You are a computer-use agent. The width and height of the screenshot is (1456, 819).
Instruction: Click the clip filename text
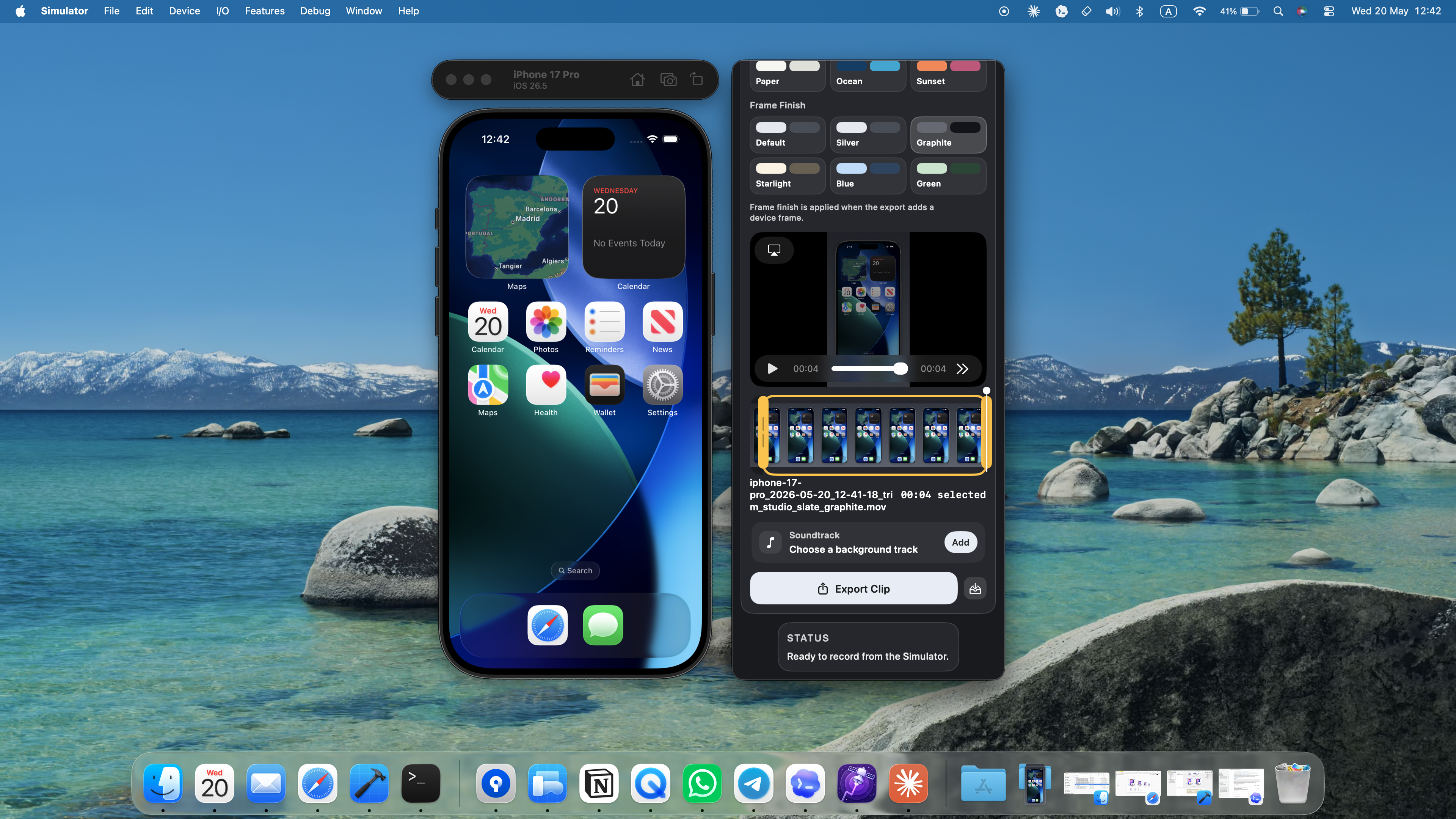coord(821,495)
